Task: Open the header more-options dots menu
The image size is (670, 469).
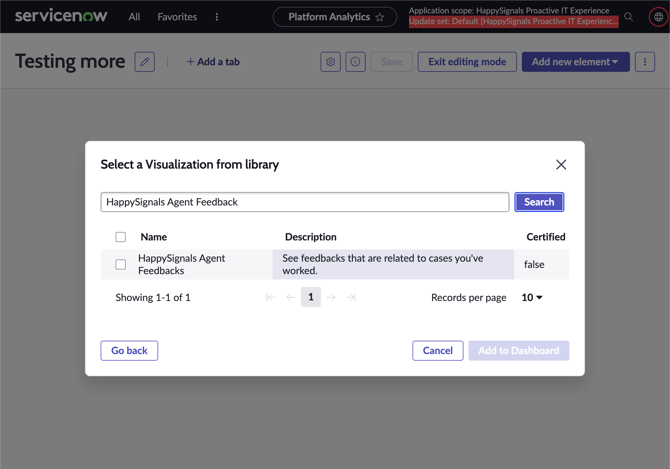Action: [217, 17]
